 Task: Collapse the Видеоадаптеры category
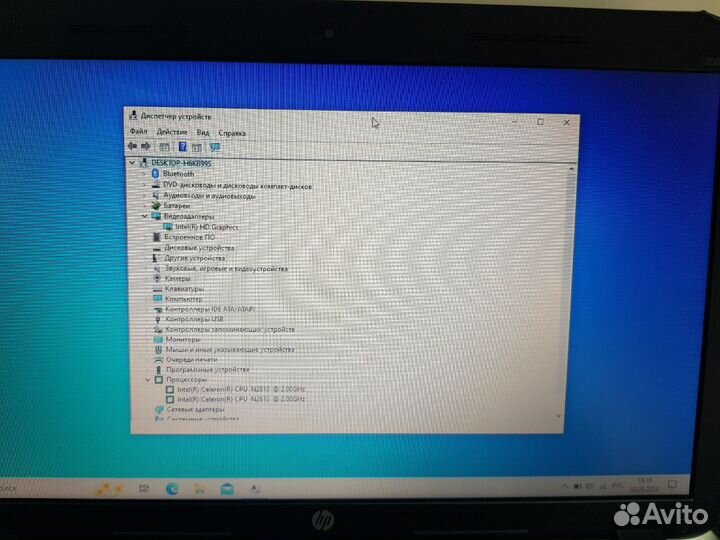coord(145,216)
